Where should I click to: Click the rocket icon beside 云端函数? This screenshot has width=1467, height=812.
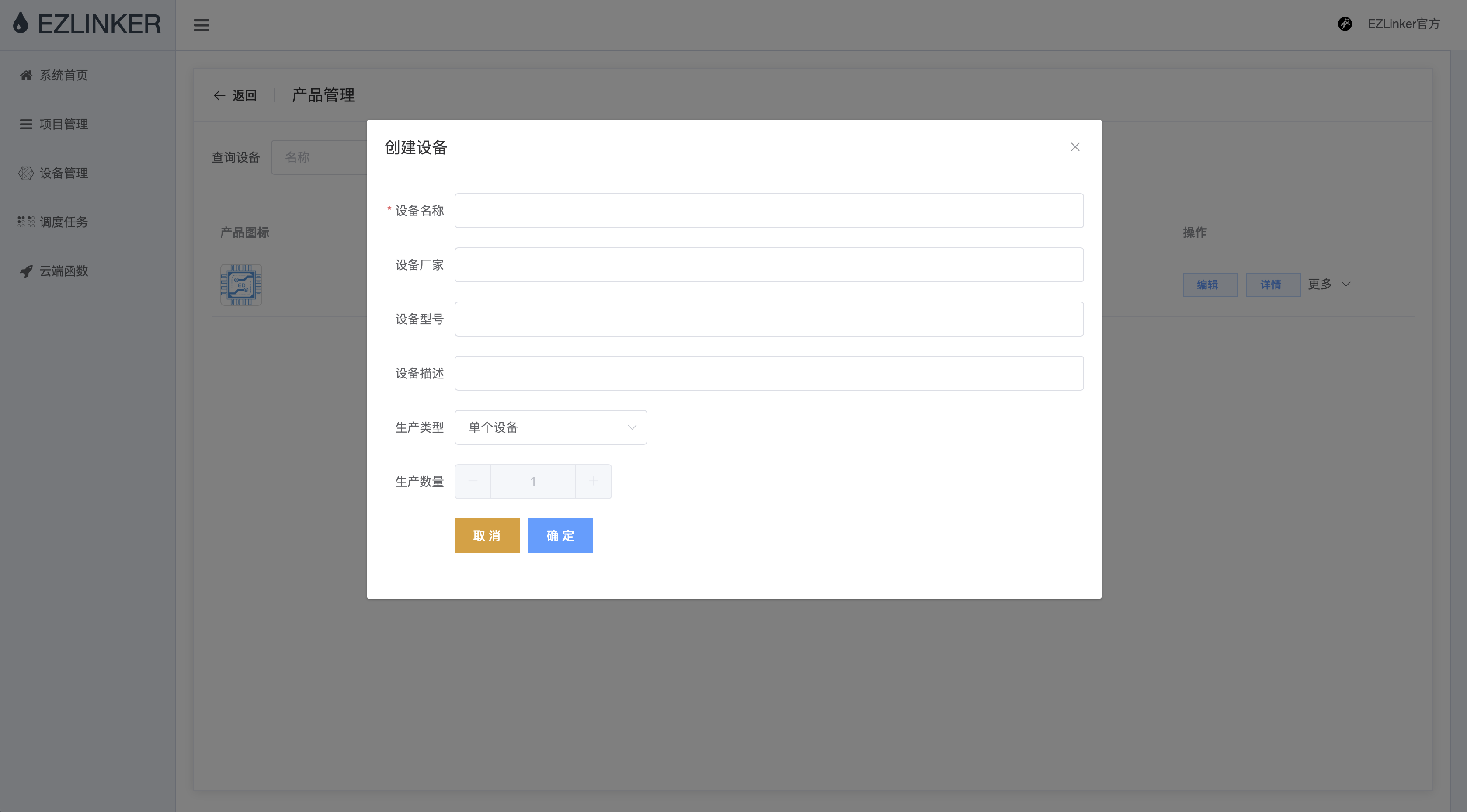pos(26,271)
